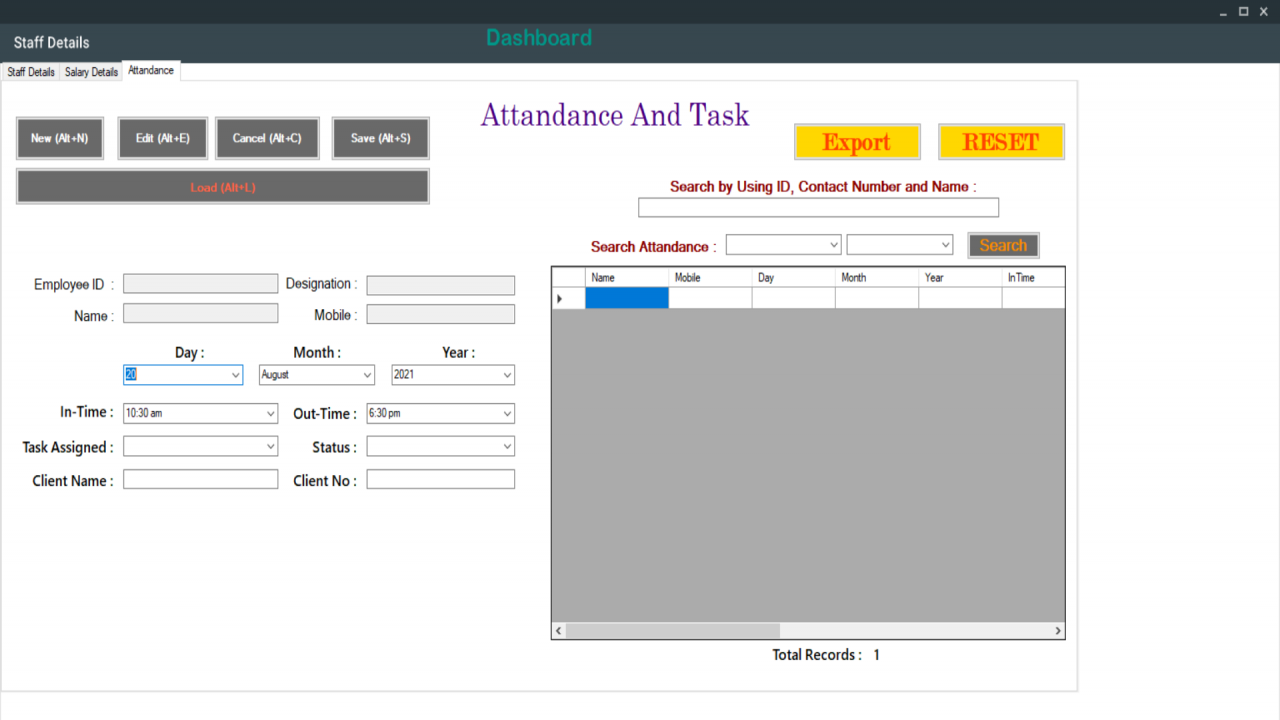Click the Mobile column header in grid
1280x720 pixels.
click(x=710, y=277)
